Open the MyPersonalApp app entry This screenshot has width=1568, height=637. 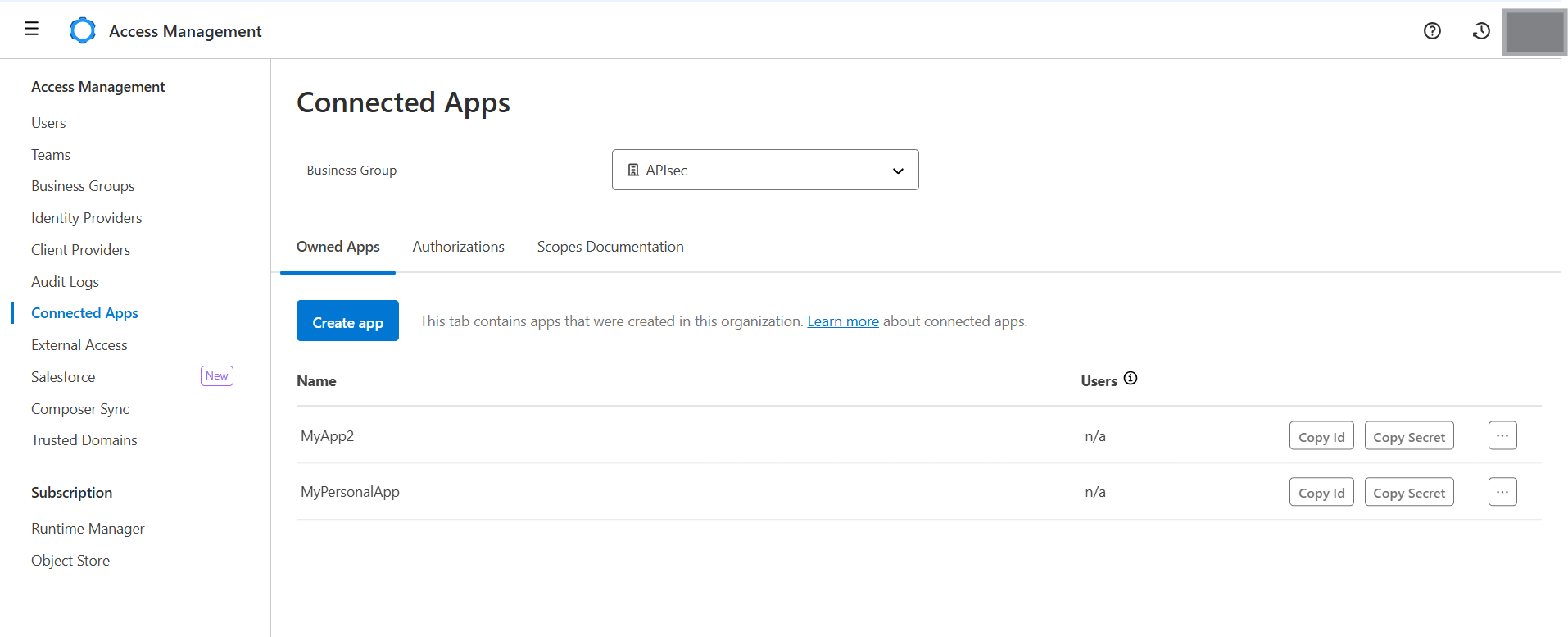(x=350, y=492)
